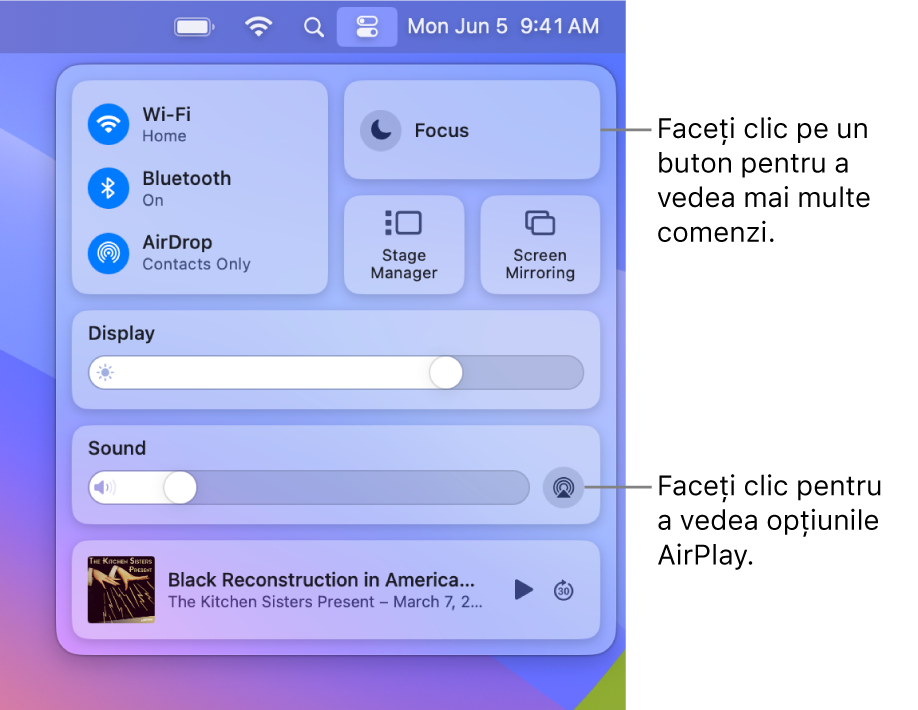918x710 pixels.
Task: Click the Wi-Fi icon in Control Center
Action: point(108,124)
